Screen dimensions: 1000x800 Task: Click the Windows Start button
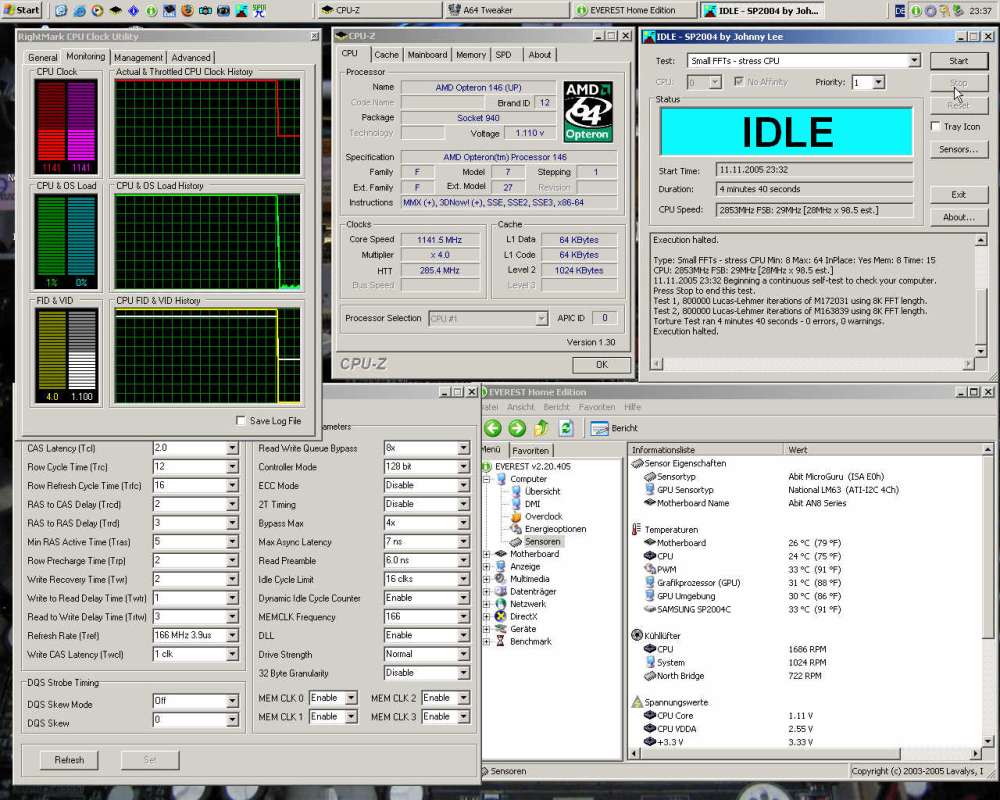[22, 10]
